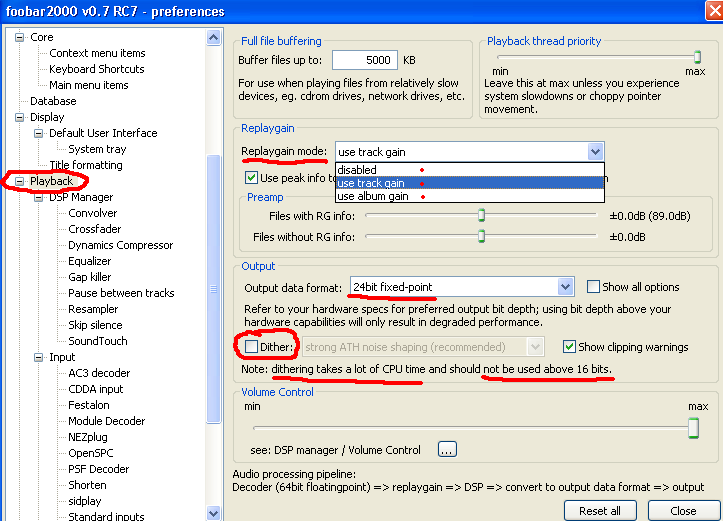Select Context menu items in tree

point(97,53)
